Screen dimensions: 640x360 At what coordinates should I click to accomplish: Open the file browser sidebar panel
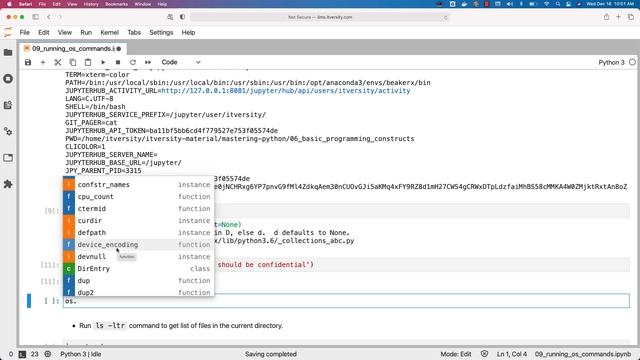coord(8,52)
